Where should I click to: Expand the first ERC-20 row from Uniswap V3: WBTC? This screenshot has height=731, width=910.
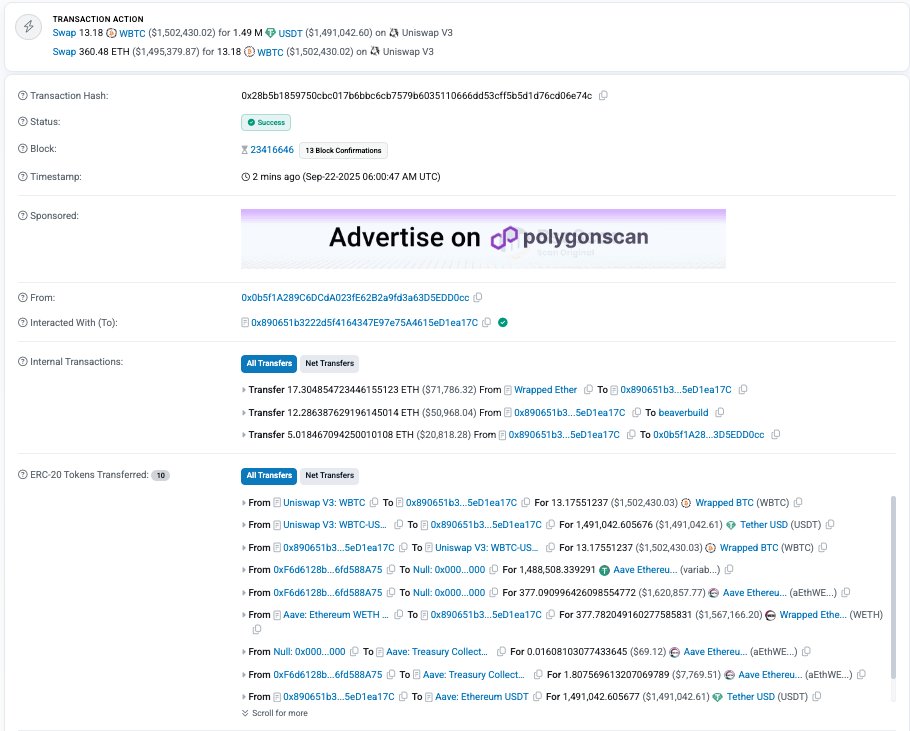pyautogui.click(x=244, y=503)
